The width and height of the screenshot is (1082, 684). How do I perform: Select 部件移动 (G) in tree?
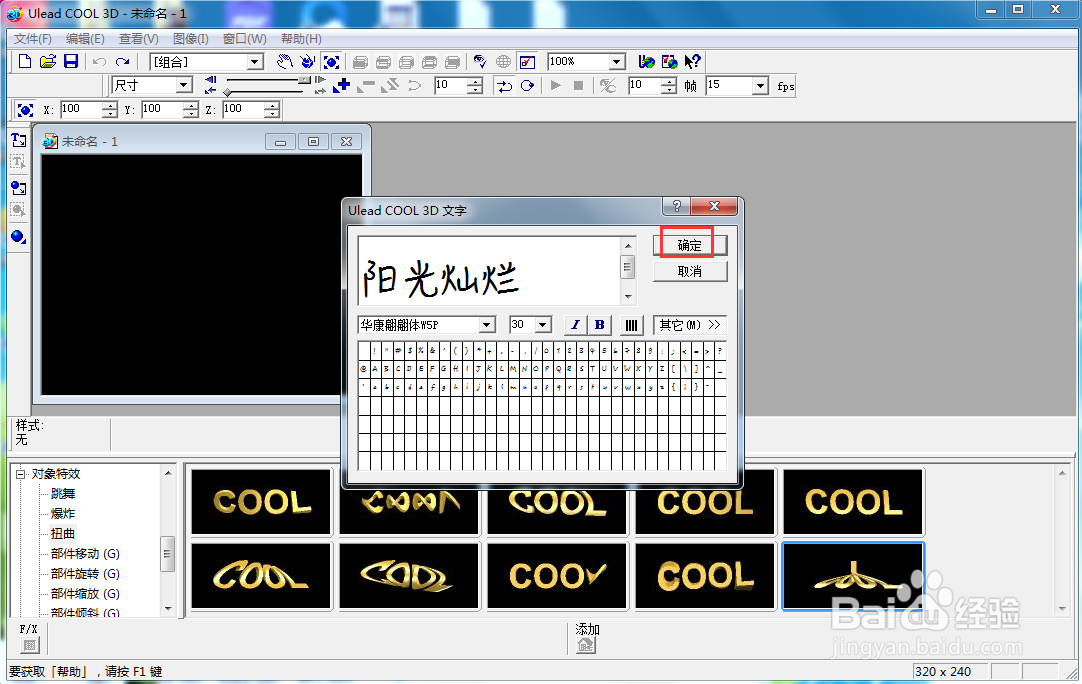[85, 554]
